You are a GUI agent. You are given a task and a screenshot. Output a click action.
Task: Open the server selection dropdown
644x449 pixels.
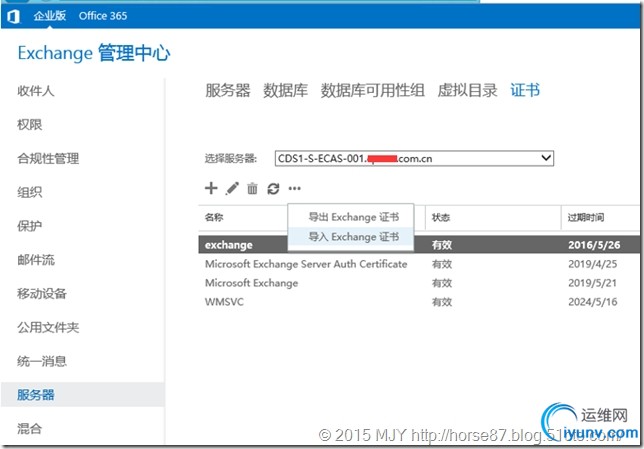pos(414,159)
